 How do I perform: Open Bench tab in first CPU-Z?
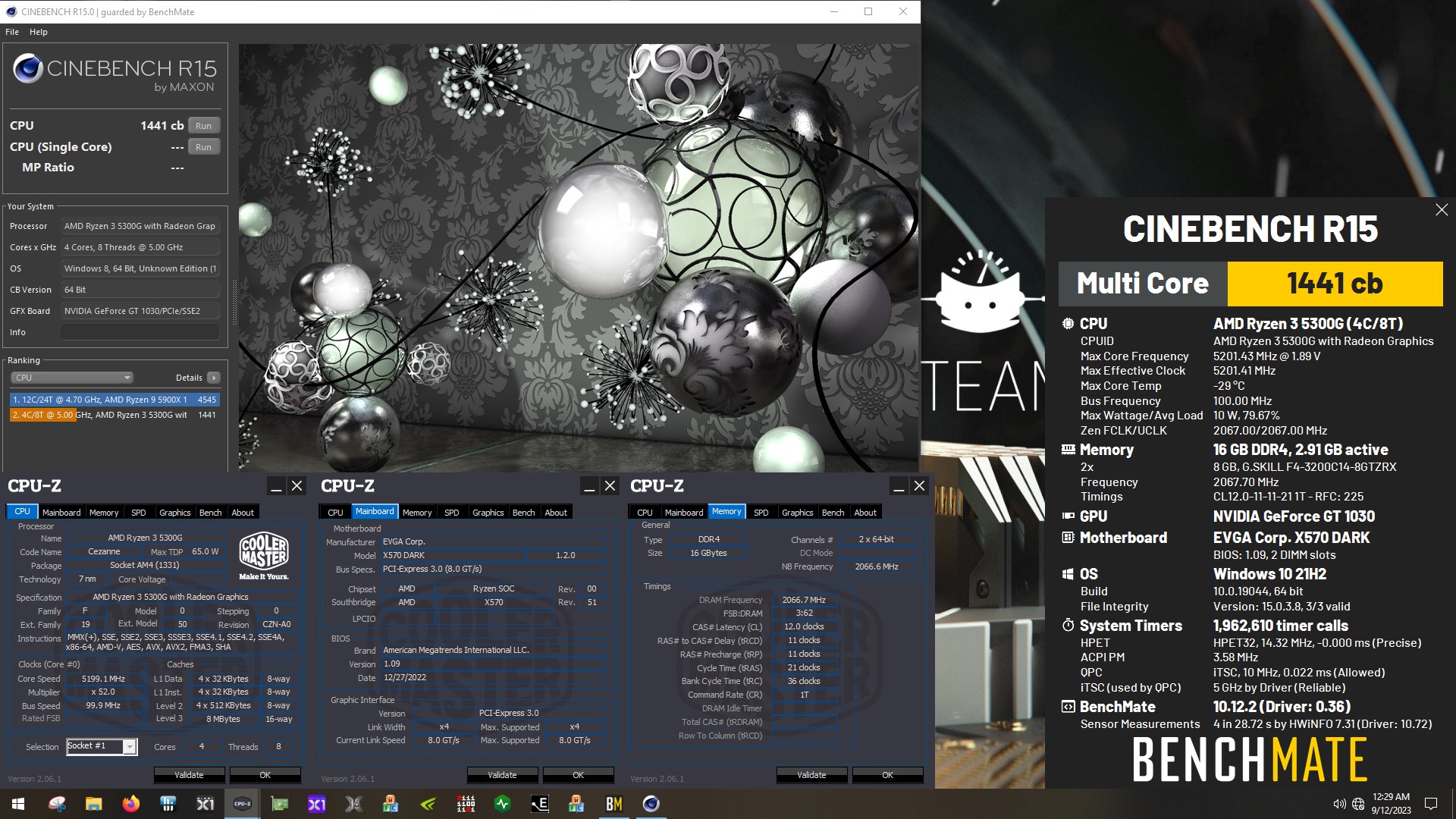pos(210,513)
